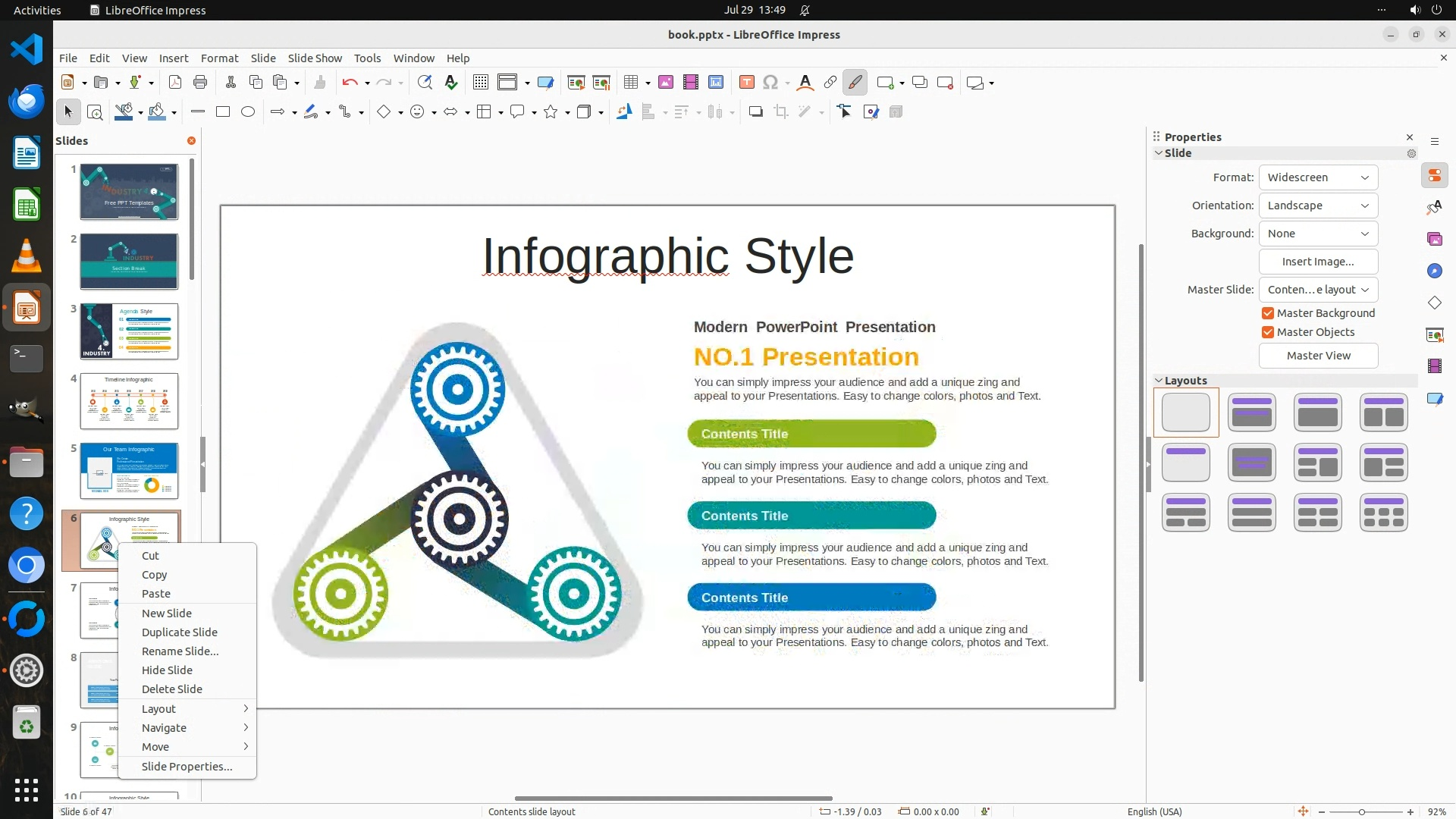
Task: Select the Ellipse drawing tool
Action: pos(248,112)
